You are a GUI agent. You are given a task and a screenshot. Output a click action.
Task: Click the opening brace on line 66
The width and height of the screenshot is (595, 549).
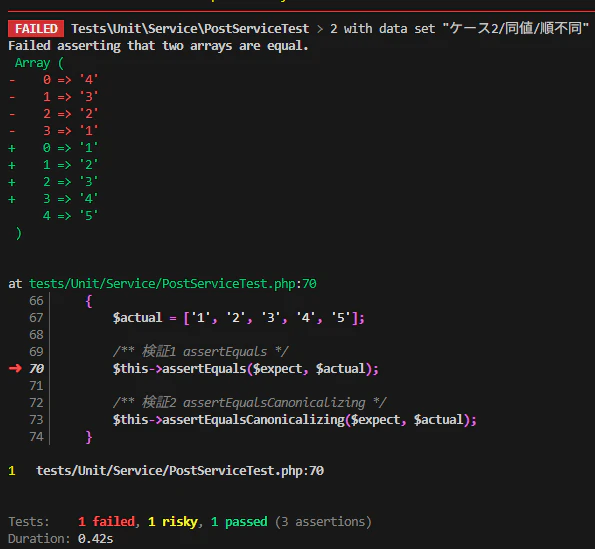click(x=89, y=301)
